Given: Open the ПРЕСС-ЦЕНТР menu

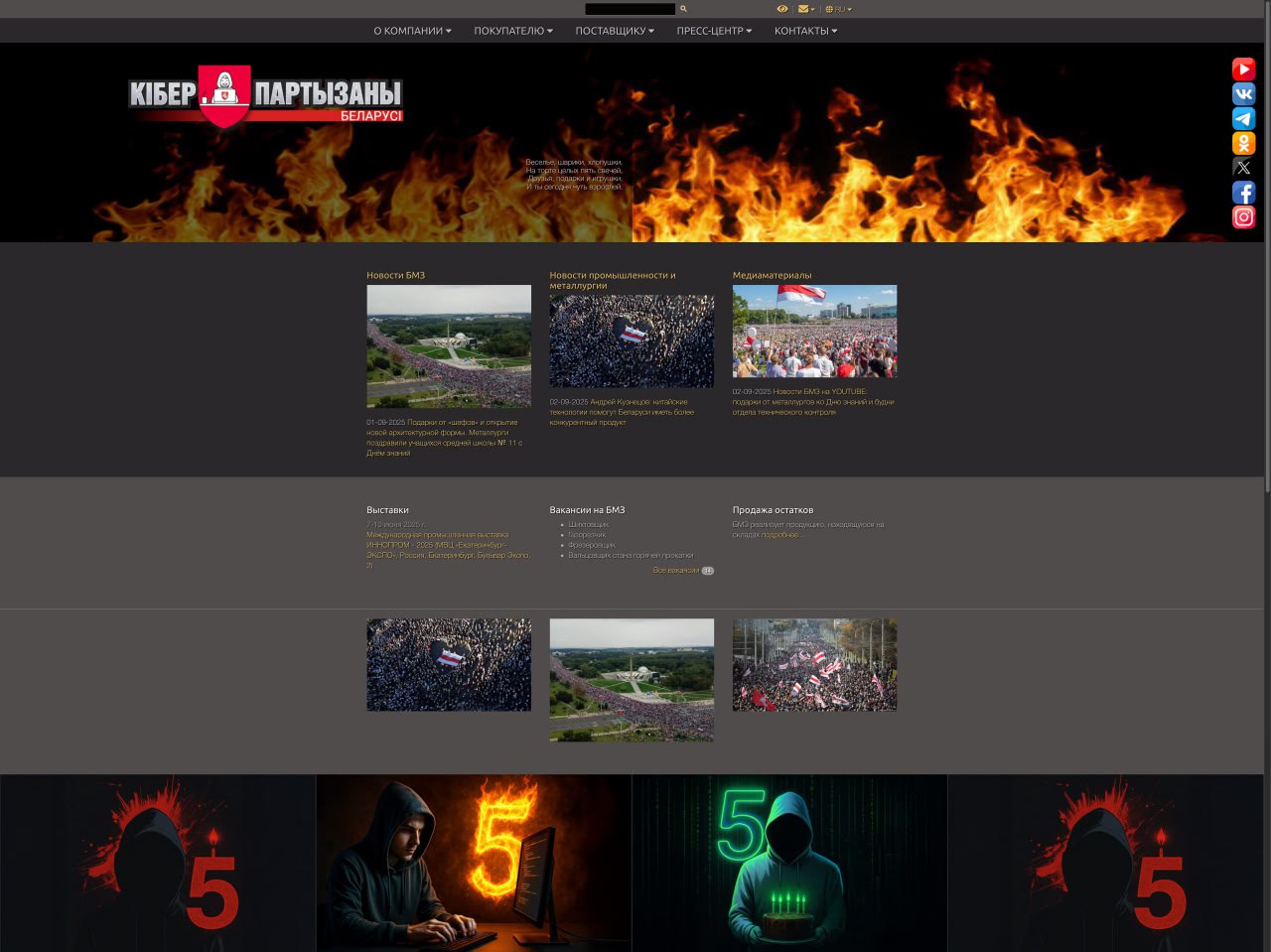Looking at the screenshot, I should click(x=714, y=31).
